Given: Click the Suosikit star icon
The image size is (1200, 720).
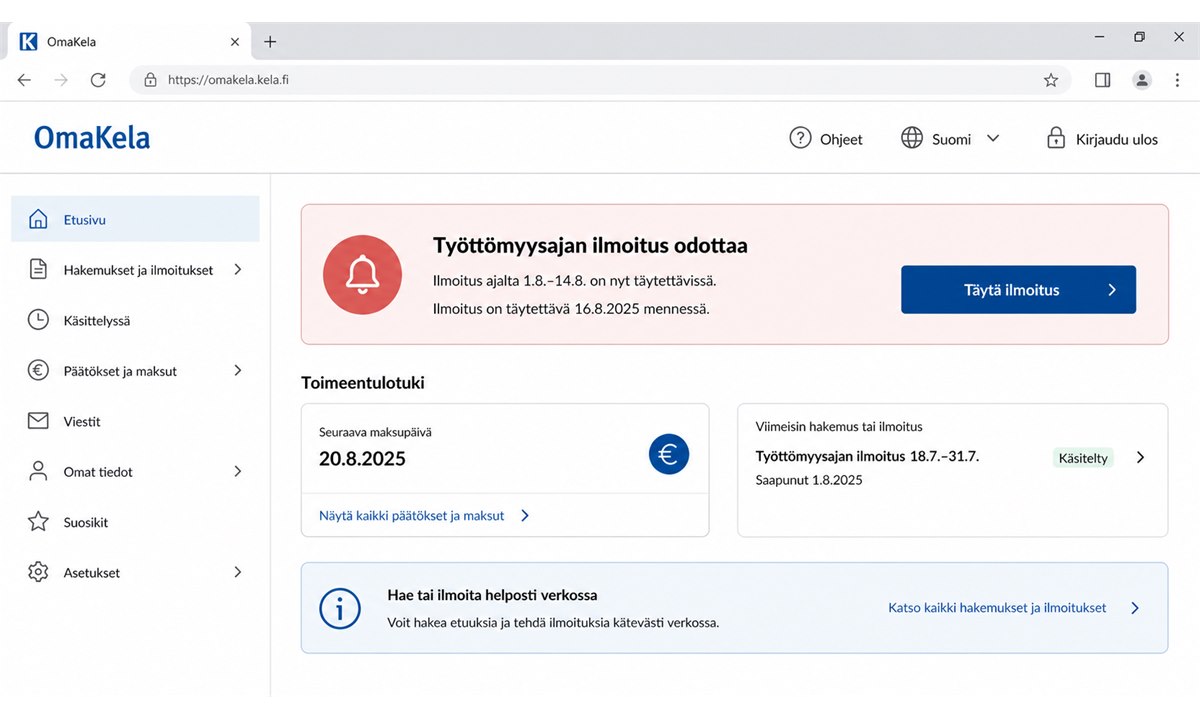Looking at the screenshot, I should click(38, 522).
